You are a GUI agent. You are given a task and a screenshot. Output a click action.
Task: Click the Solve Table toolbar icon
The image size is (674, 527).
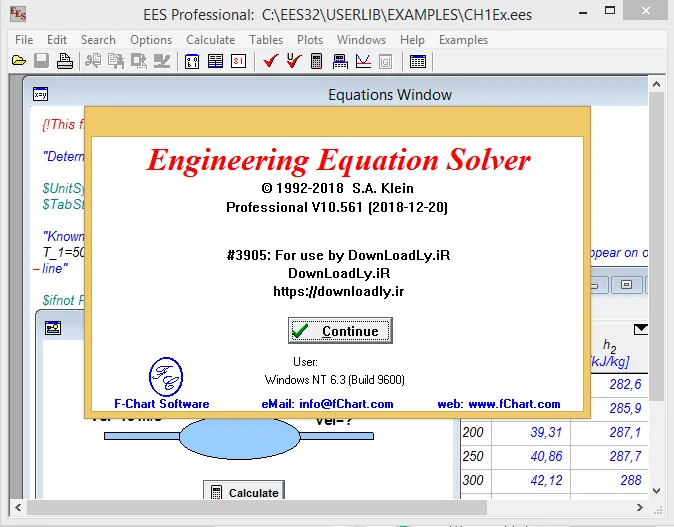click(340, 61)
